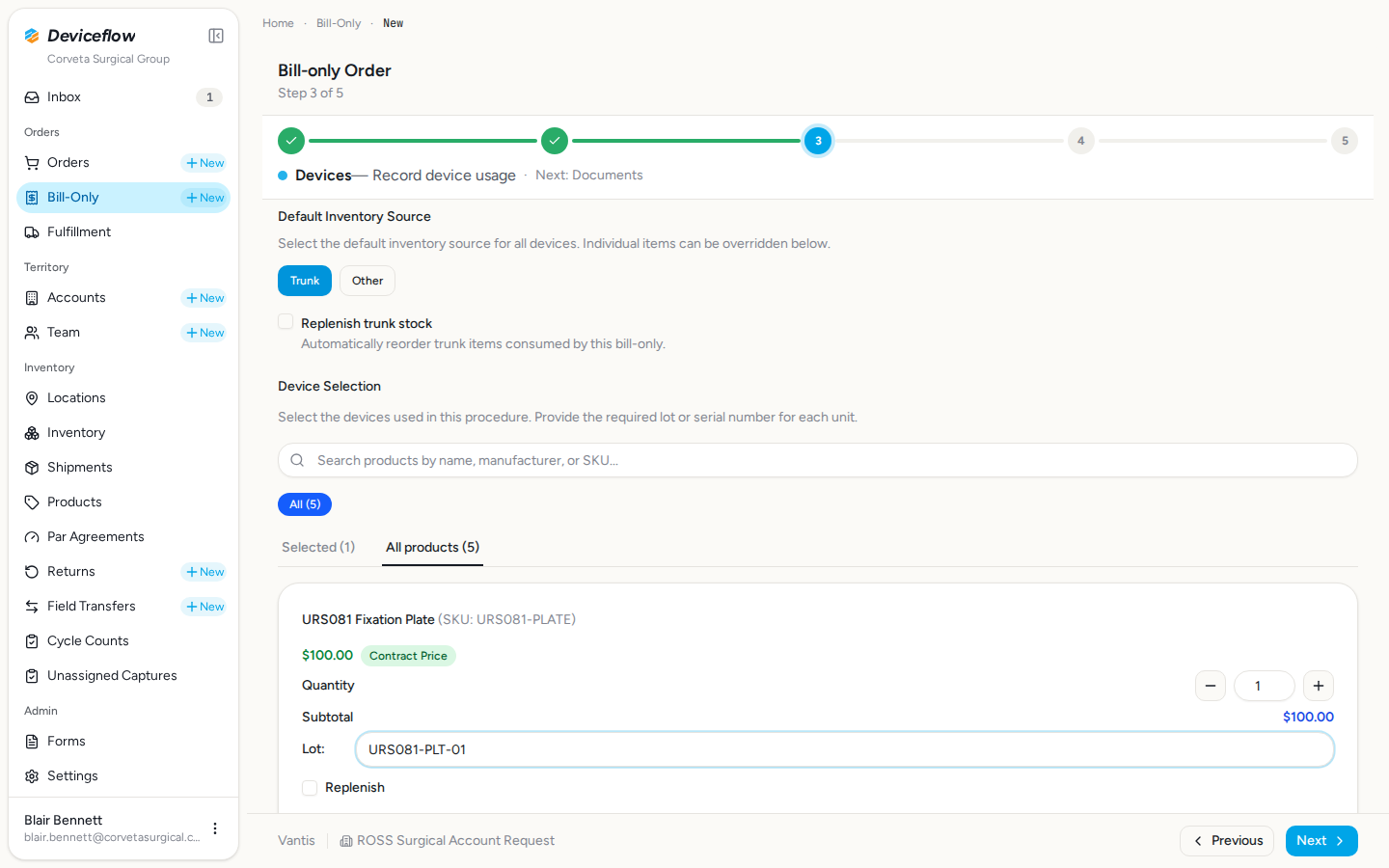Open Cycle Counts clipboard icon
The image size is (1389, 868).
[x=32, y=641]
